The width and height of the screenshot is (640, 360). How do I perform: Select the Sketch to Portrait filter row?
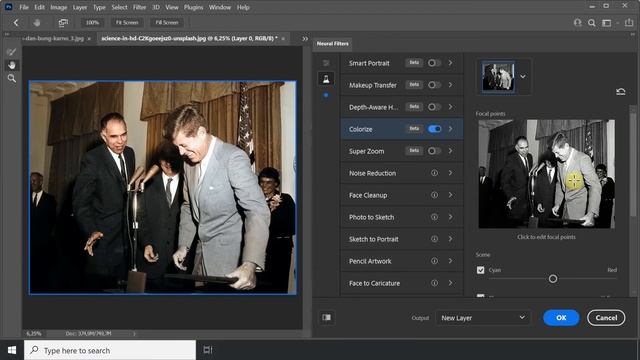pyautogui.click(x=402, y=239)
